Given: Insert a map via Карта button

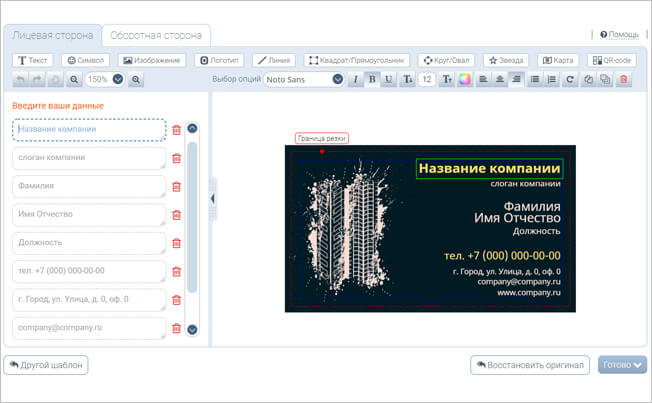Looking at the screenshot, I should click(558, 60).
